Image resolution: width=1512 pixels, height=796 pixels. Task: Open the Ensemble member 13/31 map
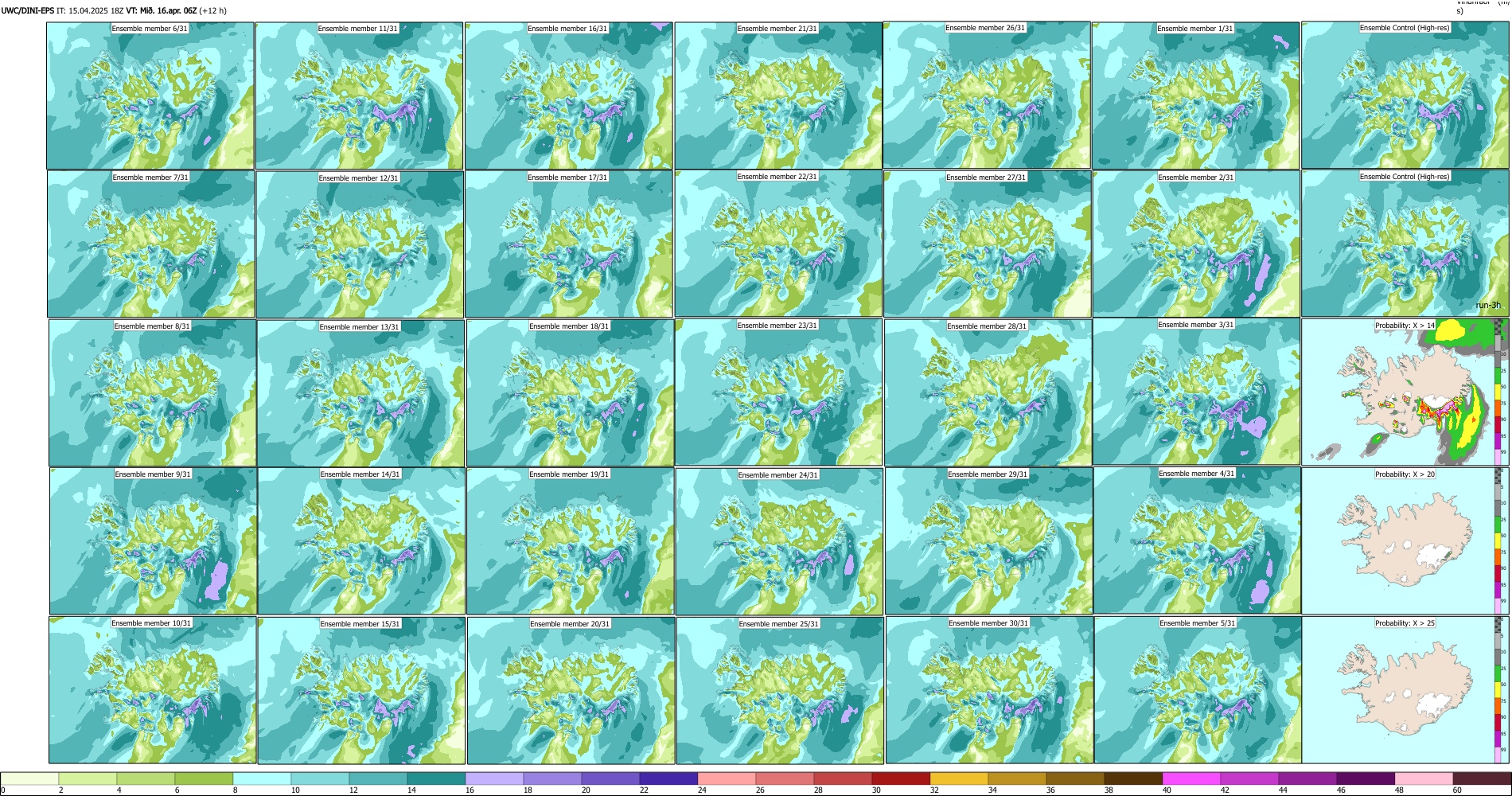(360, 393)
